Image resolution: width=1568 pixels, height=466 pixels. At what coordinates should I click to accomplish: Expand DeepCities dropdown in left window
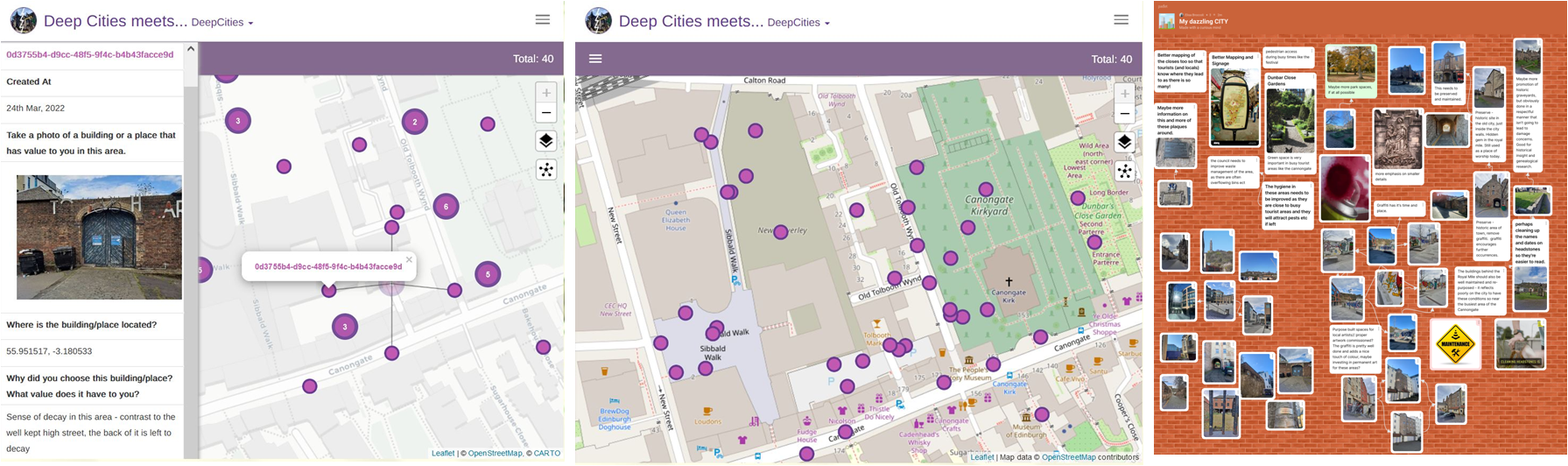(x=222, y=23)
